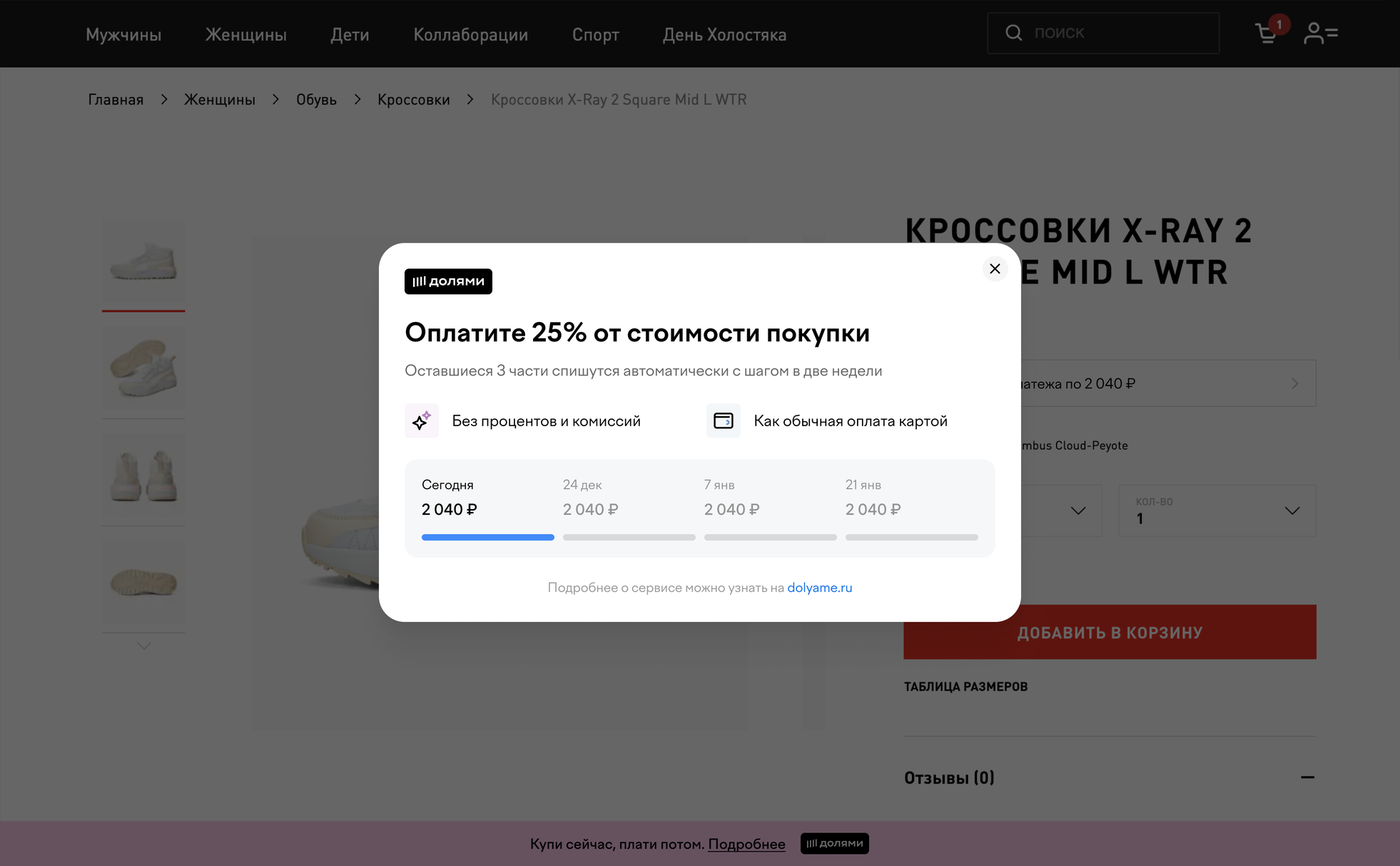Open the shopping cart icon

1267,34
